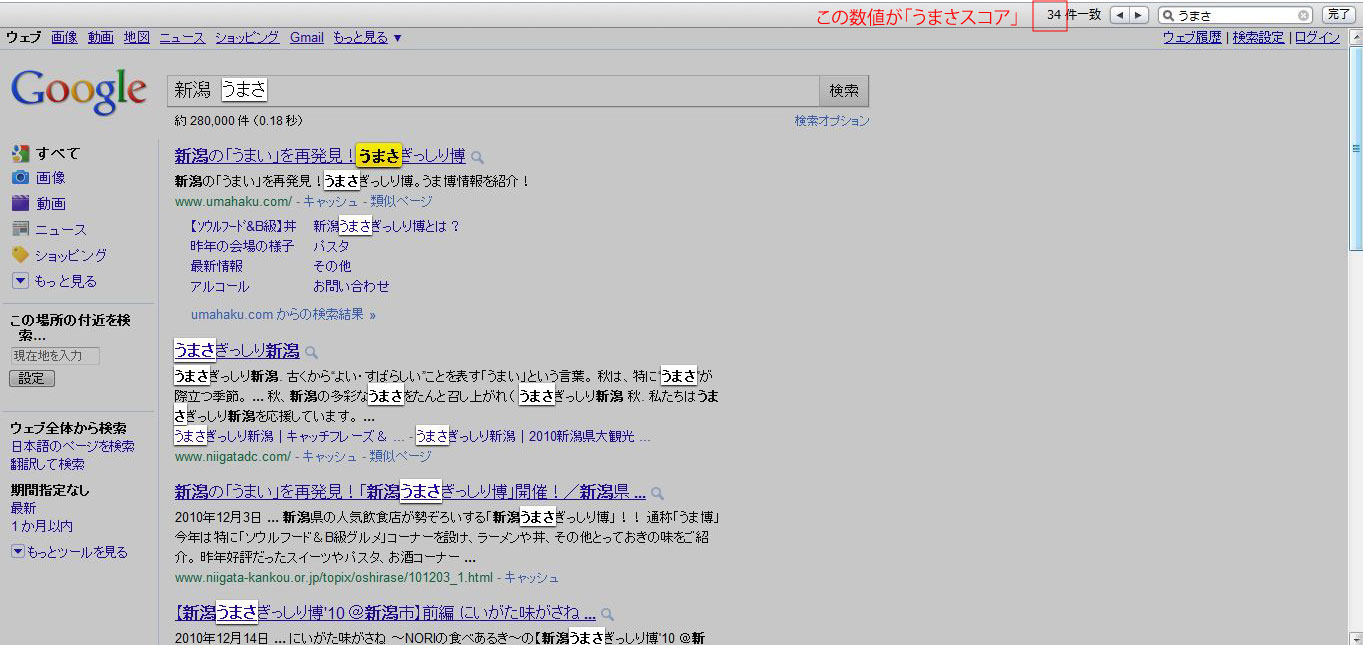Open Gmail from top navigation

(x=307, y=37)
